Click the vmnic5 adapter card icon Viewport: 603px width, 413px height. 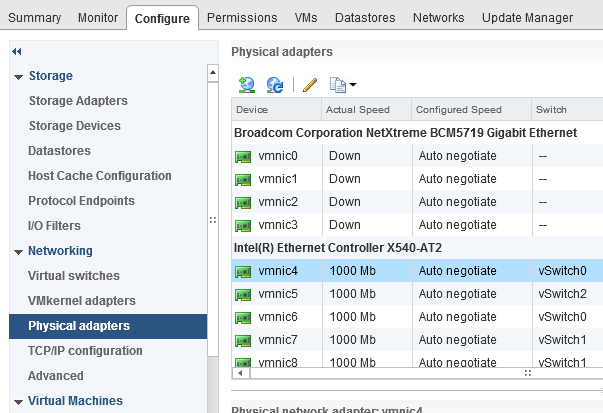(x=243, y=295)
